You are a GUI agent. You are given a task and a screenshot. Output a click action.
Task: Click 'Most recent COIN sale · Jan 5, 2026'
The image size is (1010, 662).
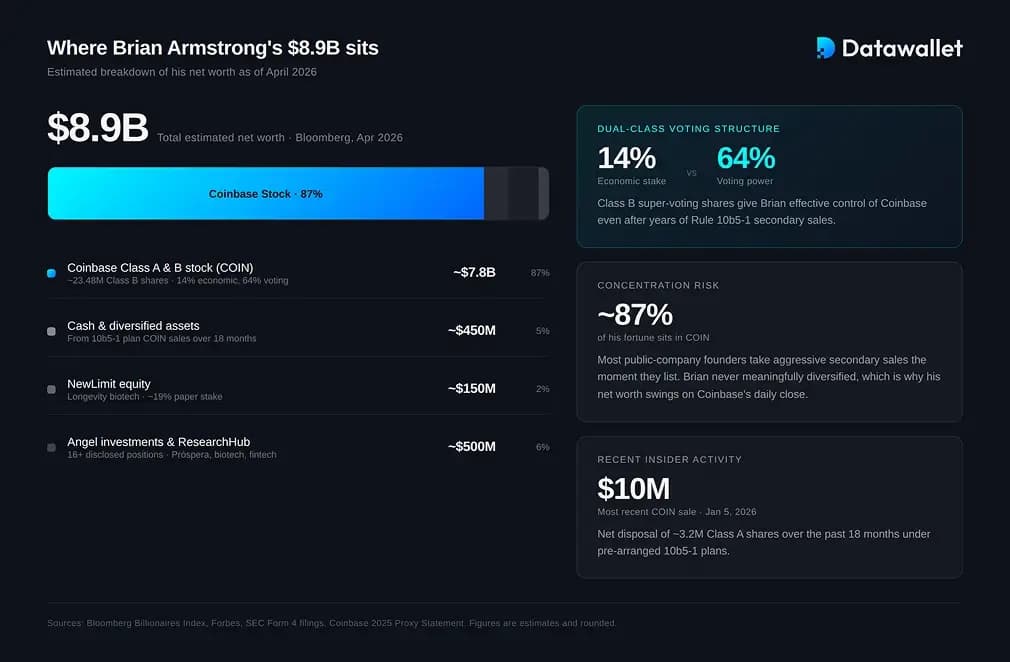pos(676,512)
